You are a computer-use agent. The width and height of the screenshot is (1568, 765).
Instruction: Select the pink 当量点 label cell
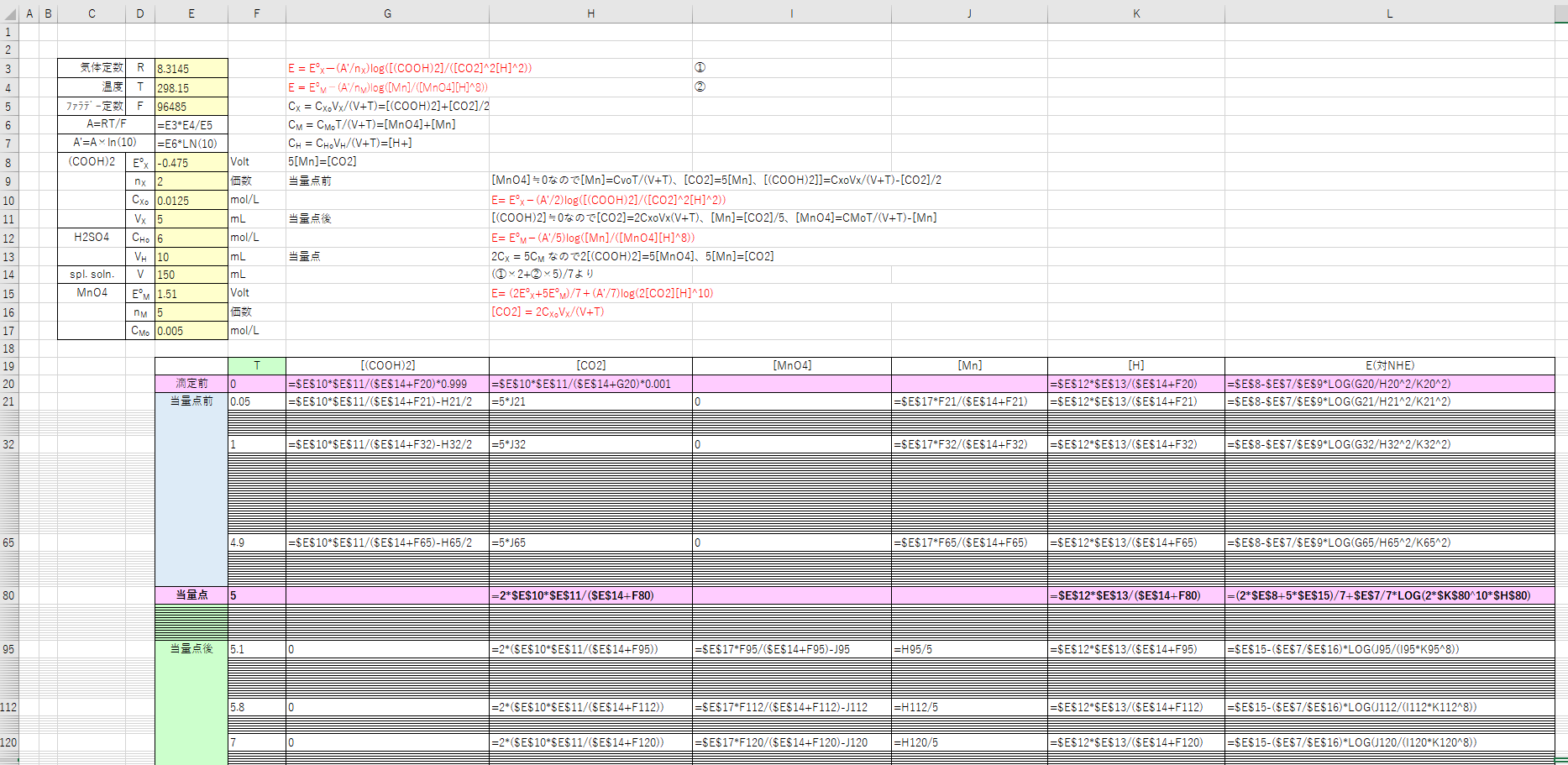[x=191, y=595]
